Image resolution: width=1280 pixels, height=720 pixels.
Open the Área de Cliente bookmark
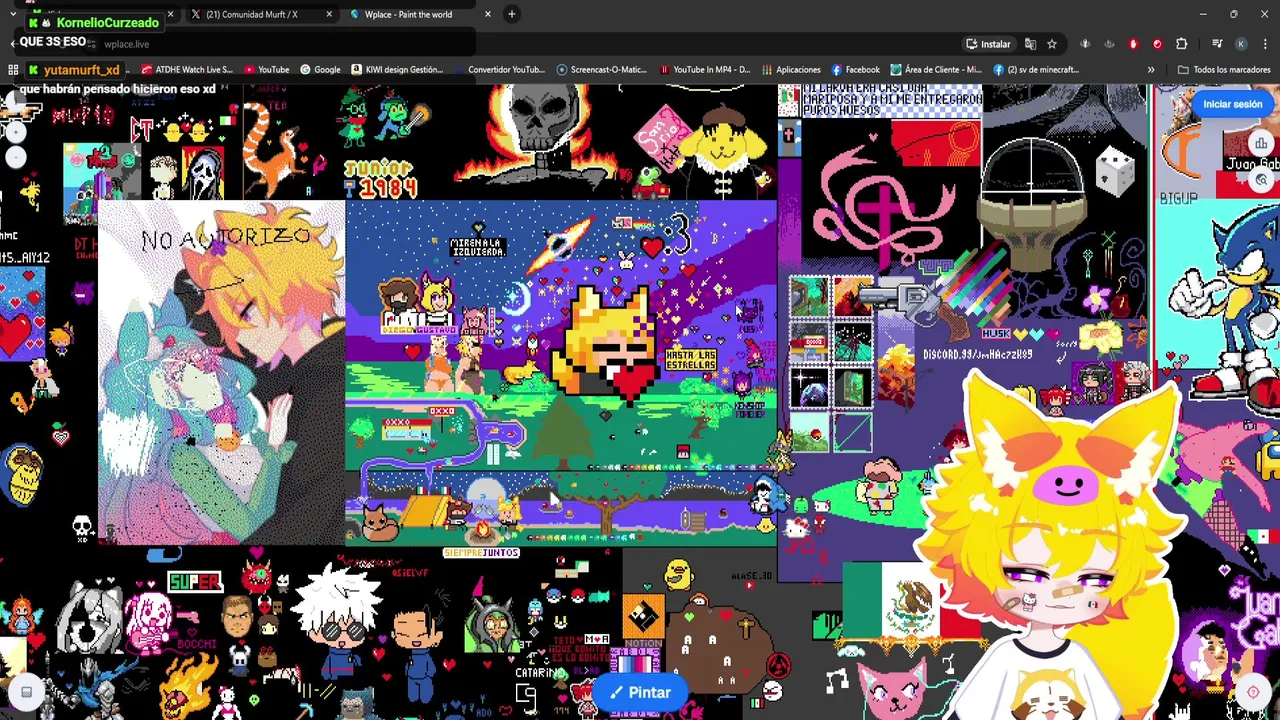(936, 70)
